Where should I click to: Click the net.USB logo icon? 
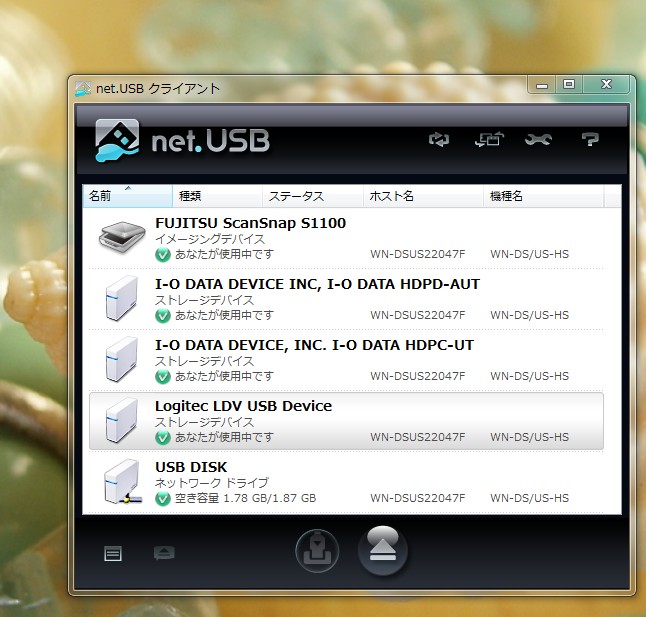click(117, 140)
